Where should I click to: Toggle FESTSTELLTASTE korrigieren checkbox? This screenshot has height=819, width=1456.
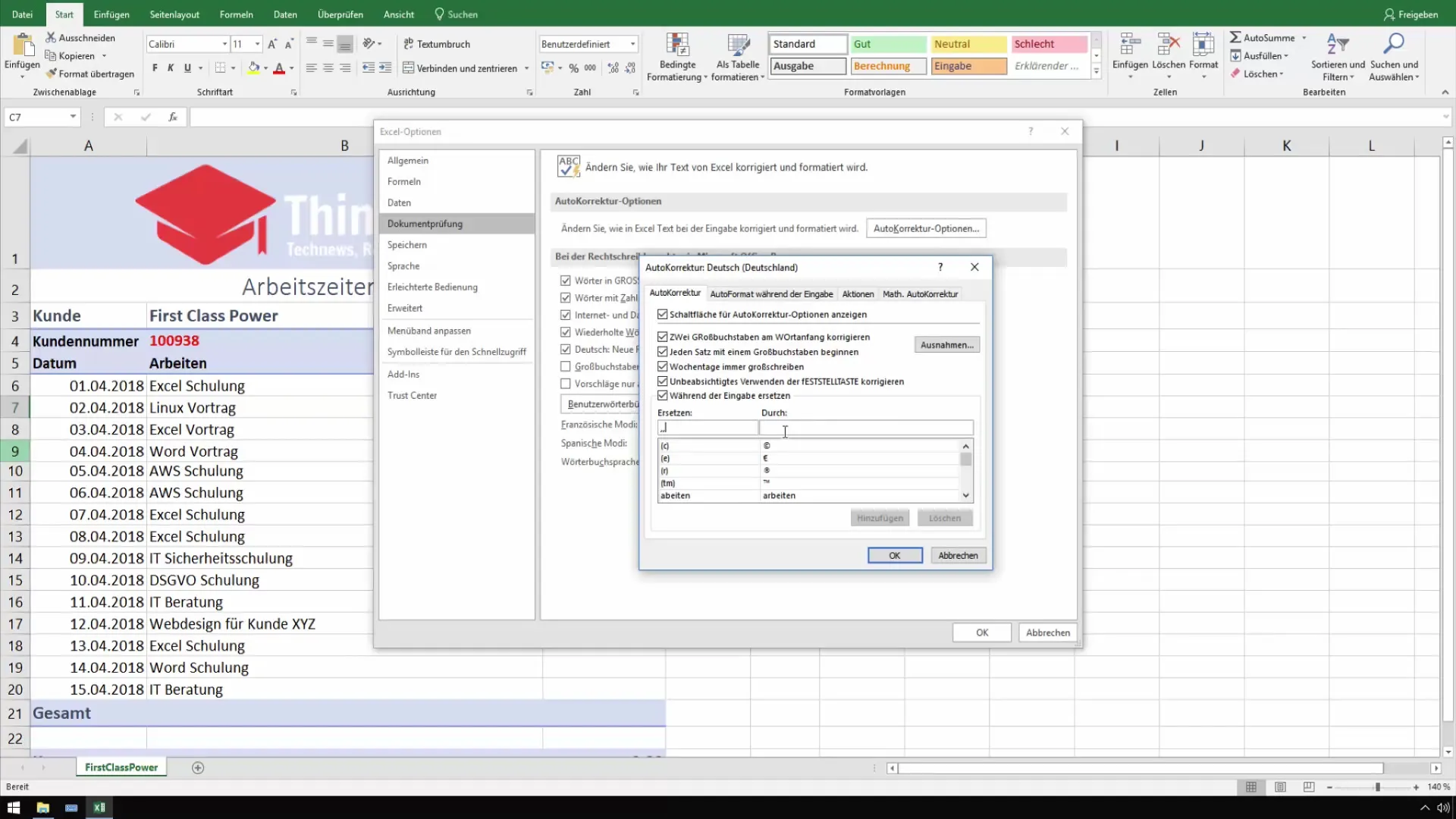pos(663,381)
